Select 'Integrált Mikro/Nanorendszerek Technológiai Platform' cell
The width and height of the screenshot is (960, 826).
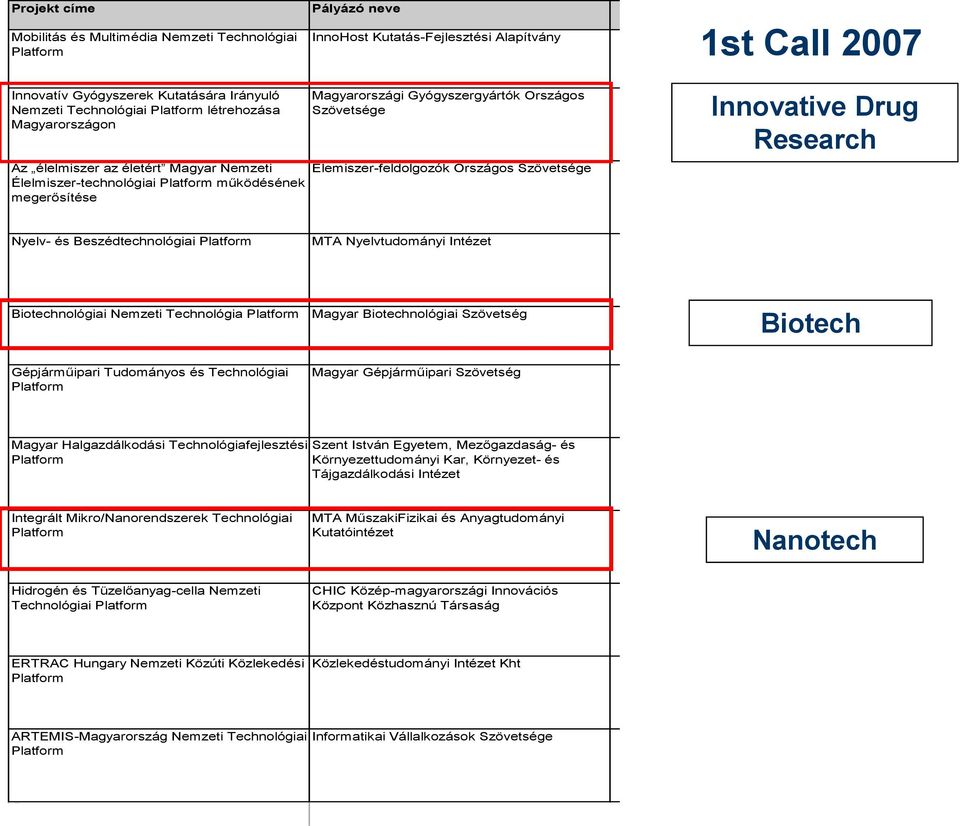(x=159, y=546)
